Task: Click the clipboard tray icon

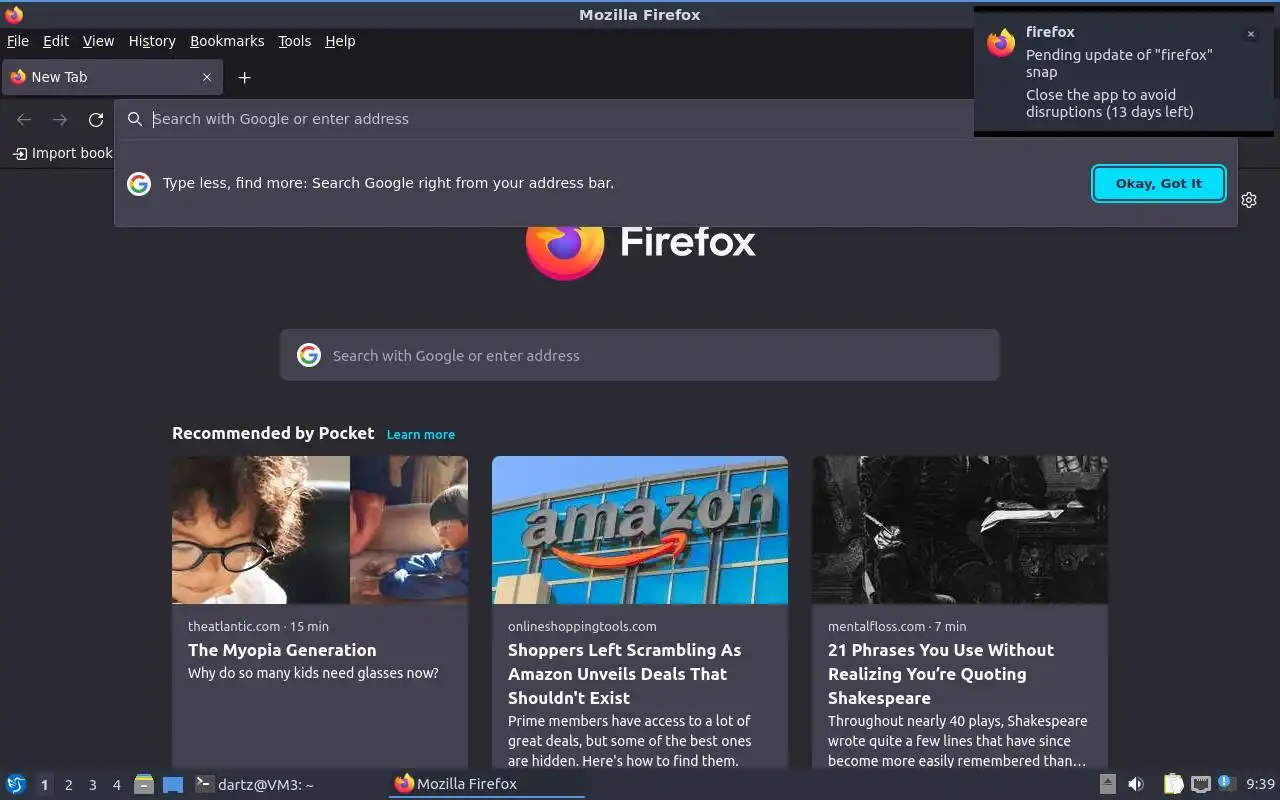Action: pyautogui.click(x=1173, y=784)
